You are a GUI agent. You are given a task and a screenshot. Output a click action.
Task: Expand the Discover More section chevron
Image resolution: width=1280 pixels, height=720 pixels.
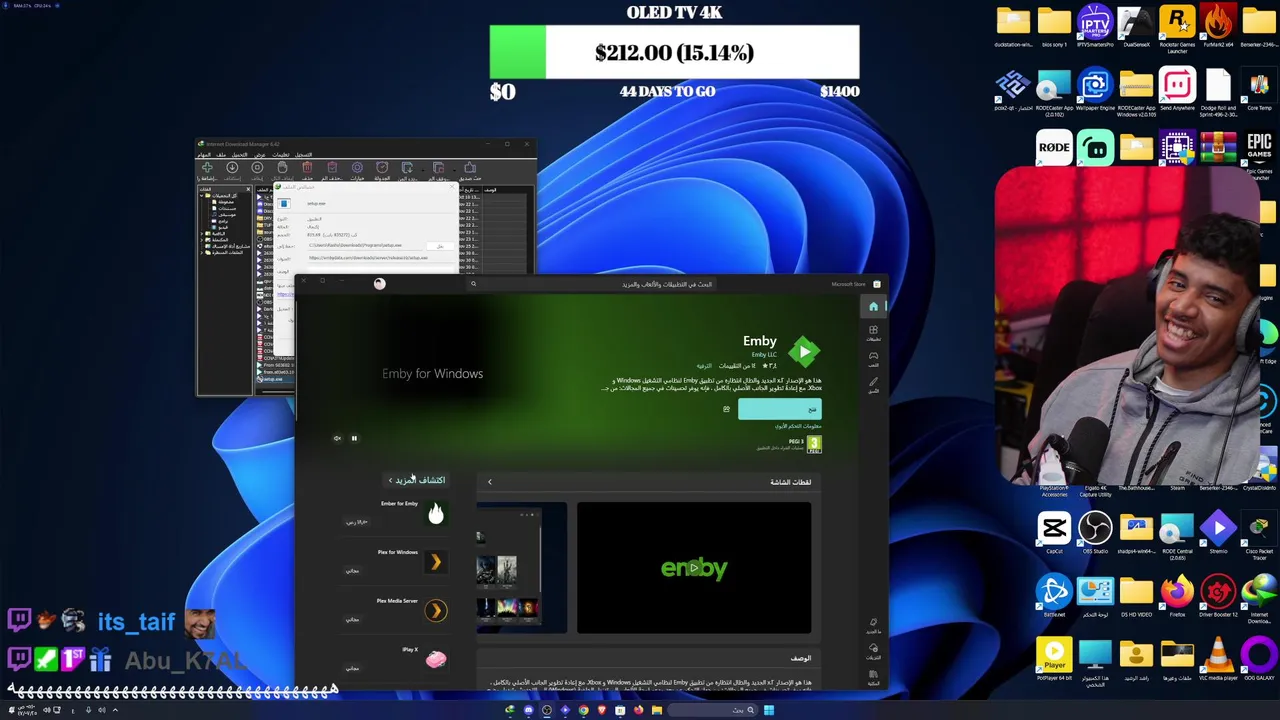tap(391, 481)
